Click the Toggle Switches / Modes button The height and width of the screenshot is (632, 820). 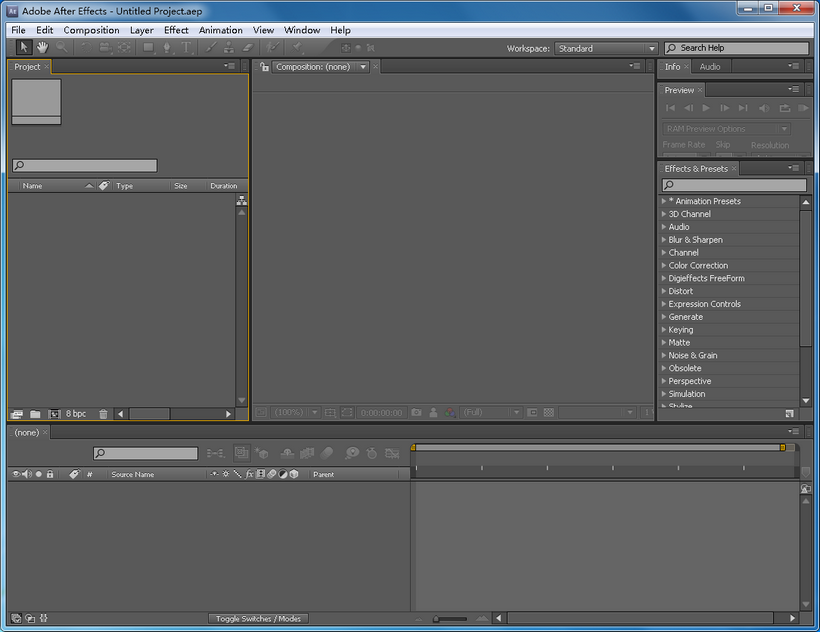click(x=258, y=618)
